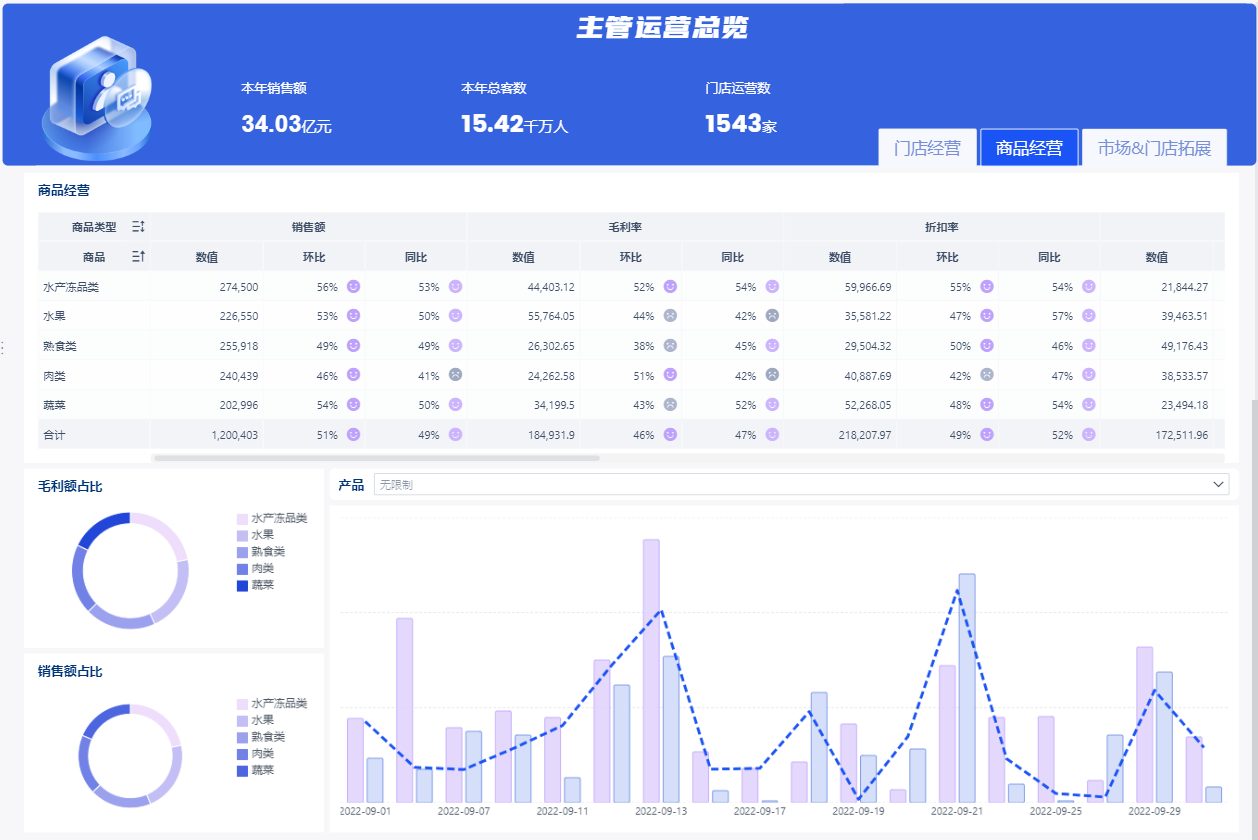
Task: Toggle 熟食类 legend in 销售额占比 chart
Action: click(261, 736)
